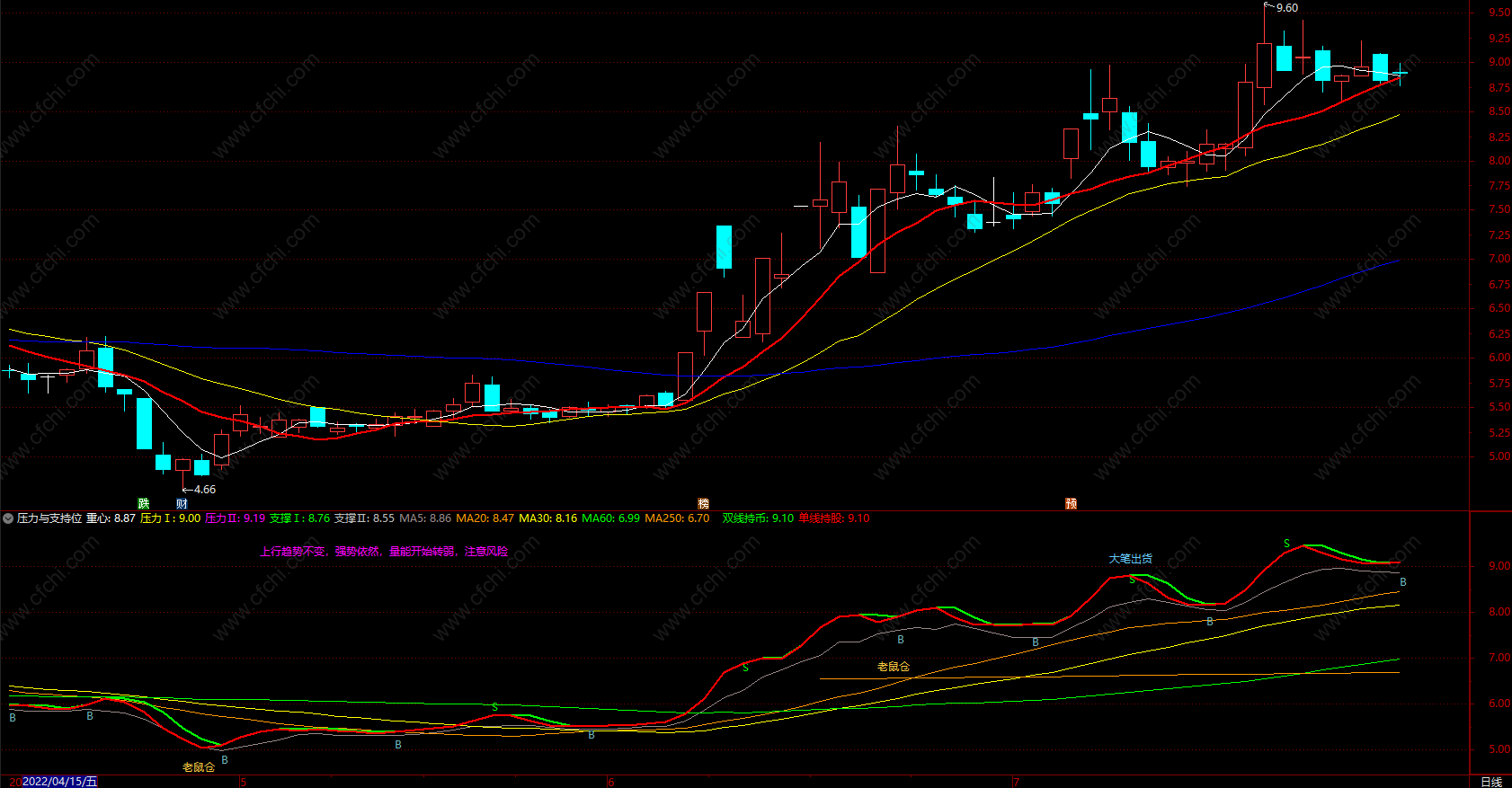Expand the 压力与支持位 indicator dropdown arrow
1512x788 pixels.
[x=8, y=518]
